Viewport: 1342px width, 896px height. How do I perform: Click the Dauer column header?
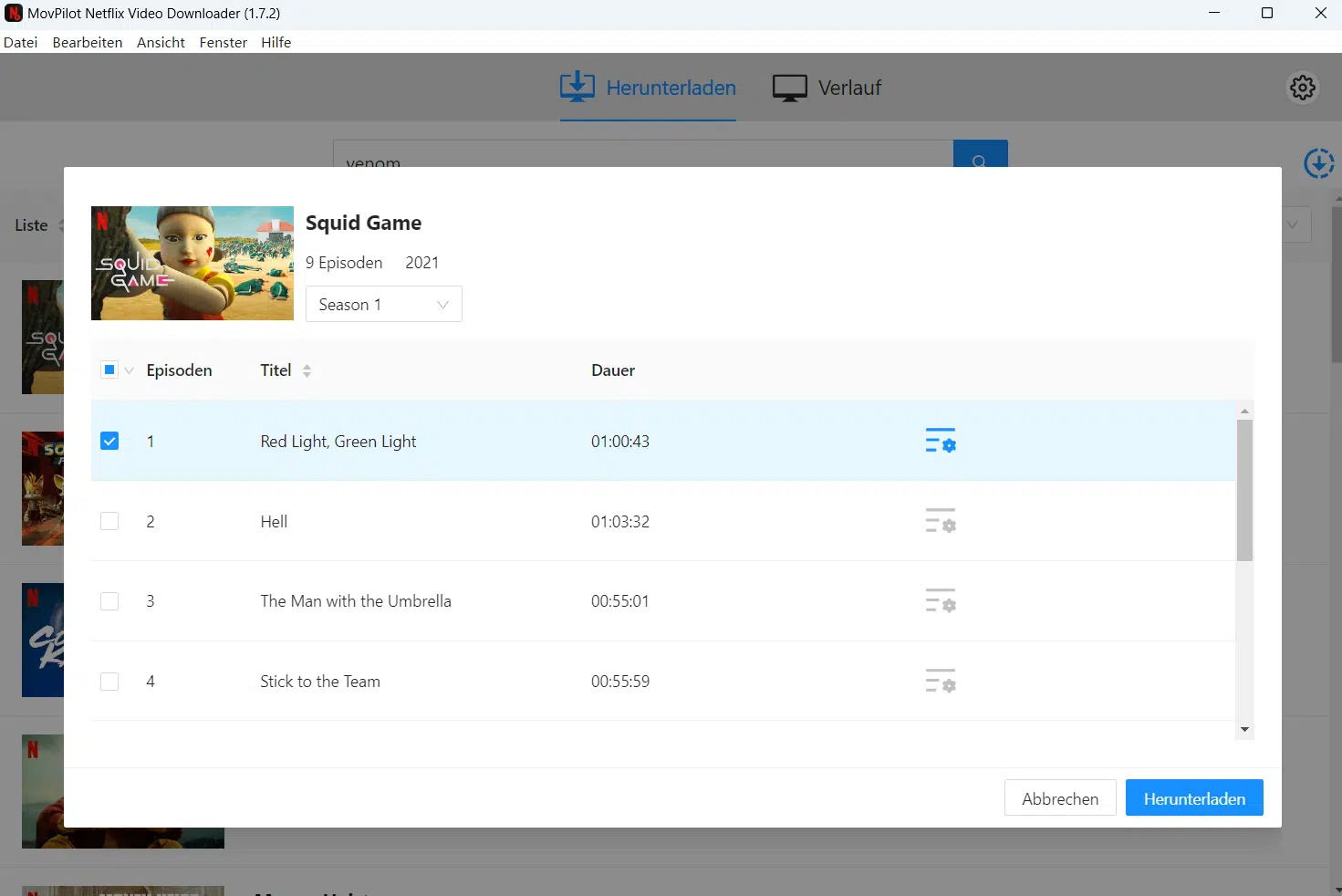coord(613,370)
